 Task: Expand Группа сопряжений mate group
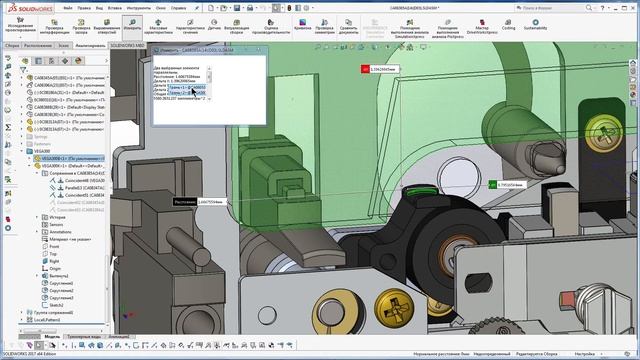click(22, 313)
